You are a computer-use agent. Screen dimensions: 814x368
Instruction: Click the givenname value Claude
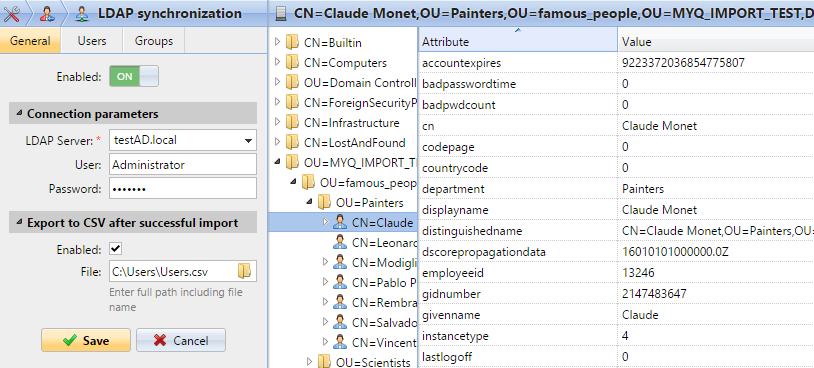[x=640, y=315]
